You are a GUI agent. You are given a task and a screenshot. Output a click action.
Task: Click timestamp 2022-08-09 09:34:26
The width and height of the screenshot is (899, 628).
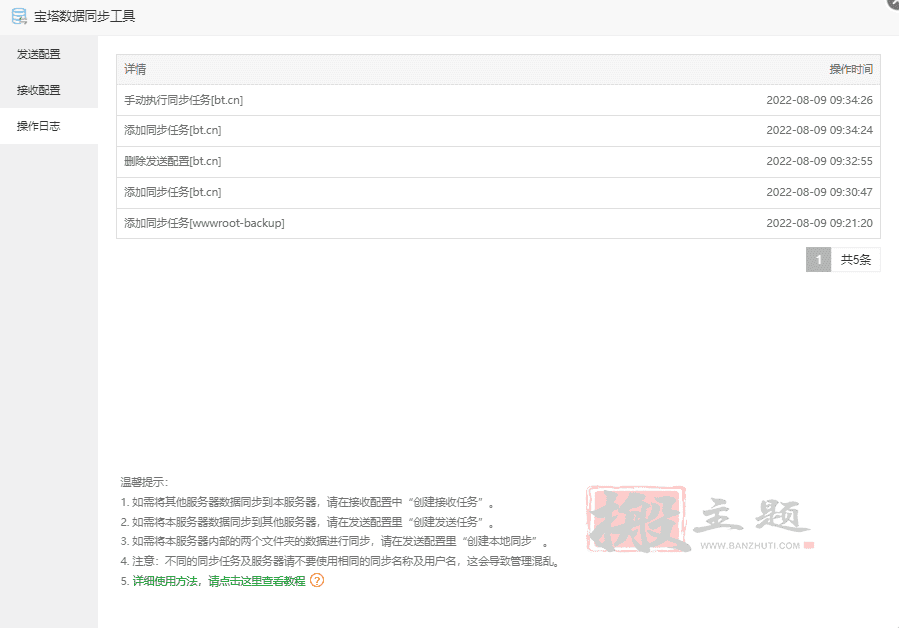819,100
